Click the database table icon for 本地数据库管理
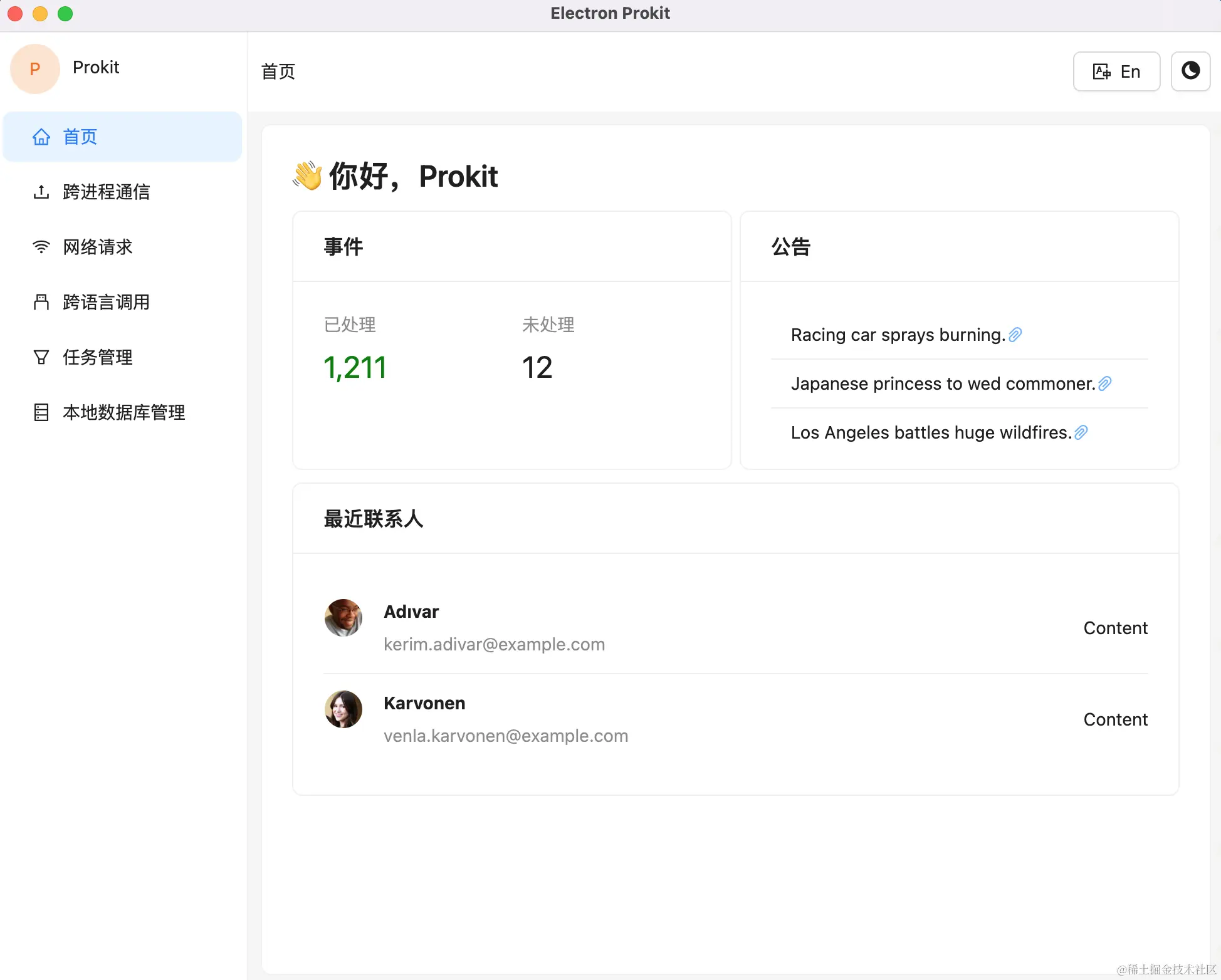Screen dimensions: 1221x980 point(41,412)
